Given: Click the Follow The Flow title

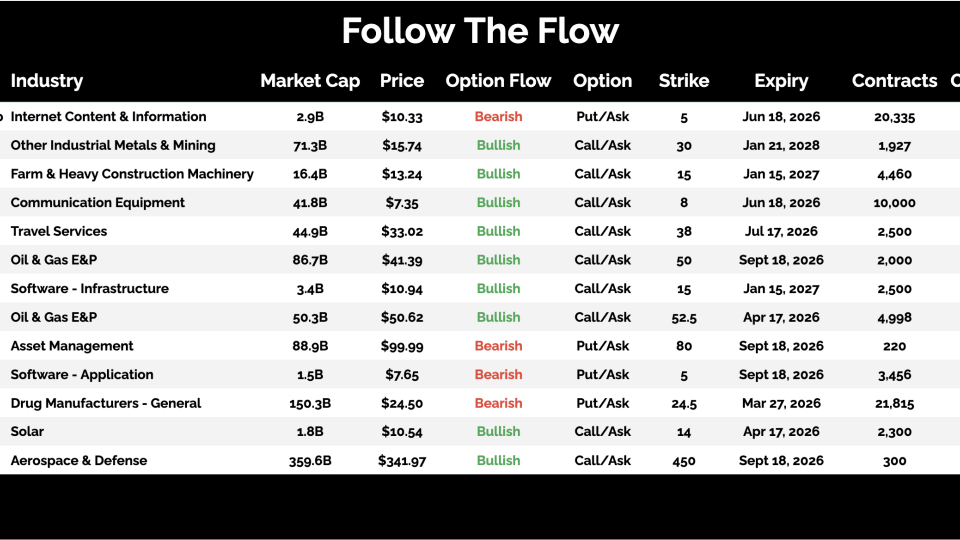Looking at the screenshot, I should click(480, 31).
